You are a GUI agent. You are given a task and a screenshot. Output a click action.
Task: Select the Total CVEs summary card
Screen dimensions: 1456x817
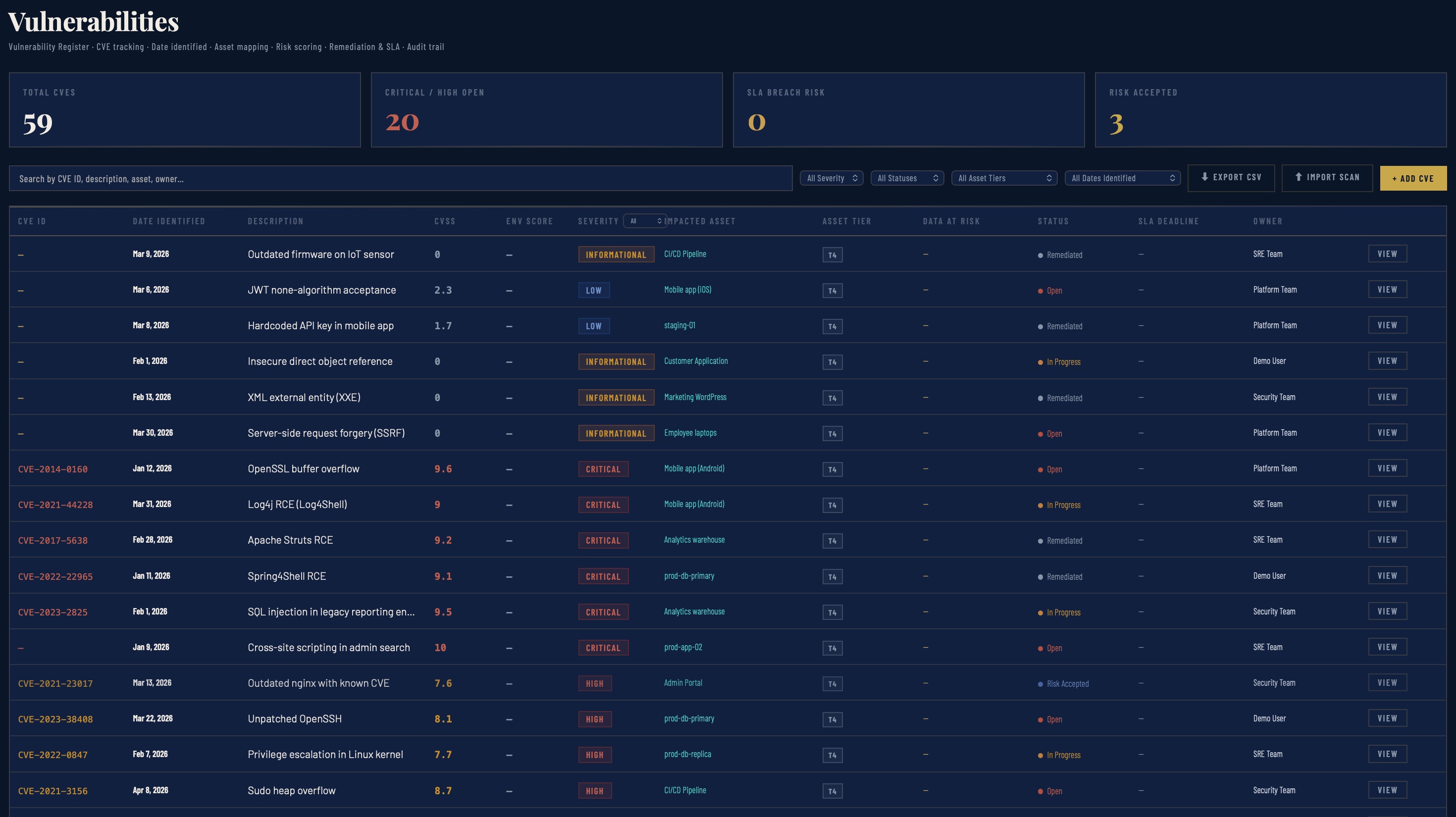pos(185,109)
